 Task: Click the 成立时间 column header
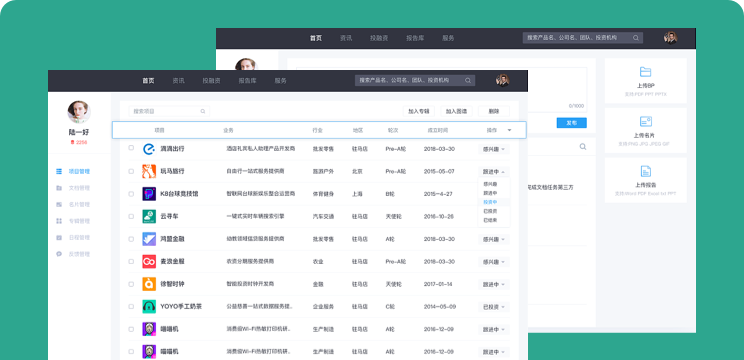coord(437,130)
